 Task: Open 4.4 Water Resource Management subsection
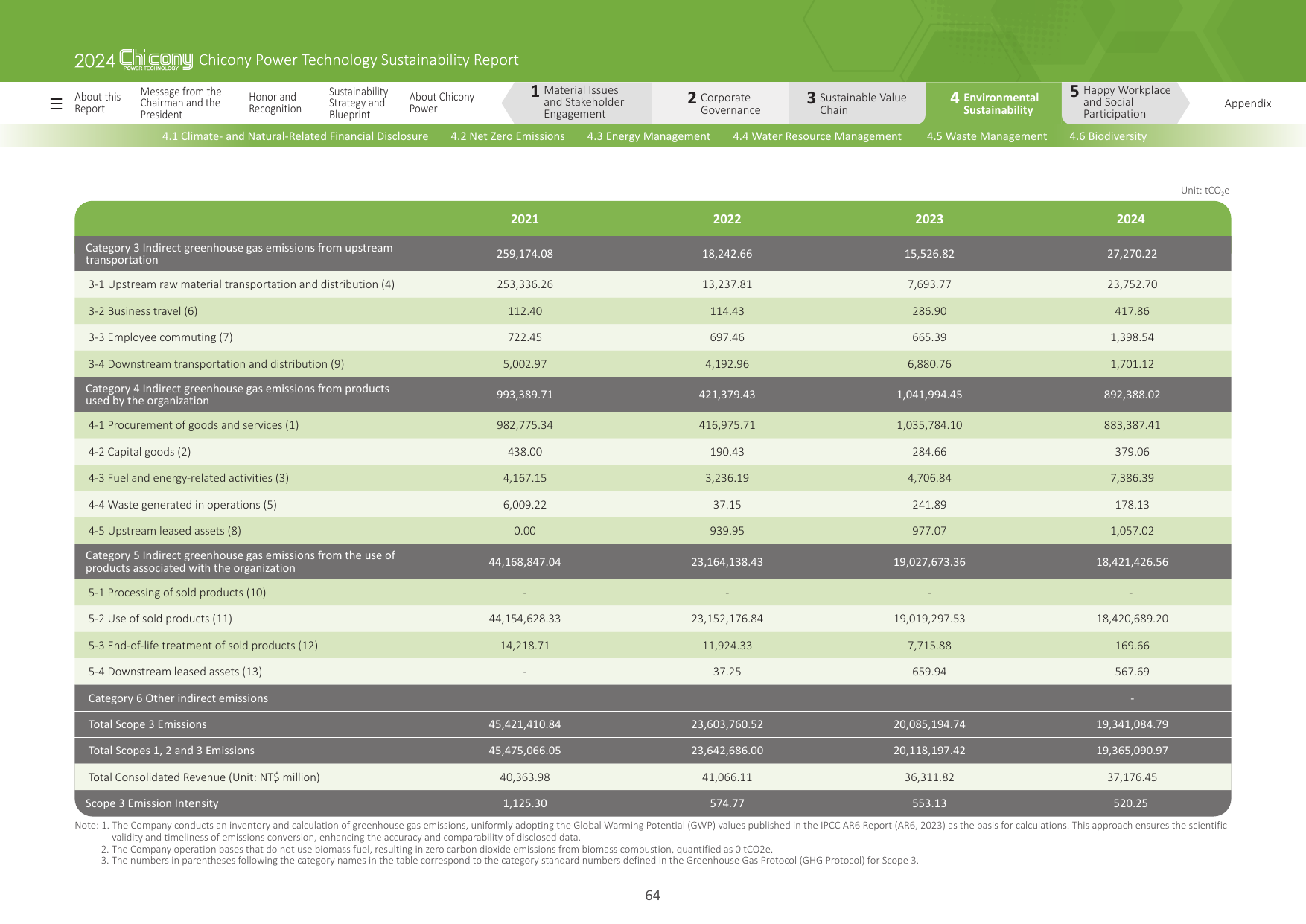[x=817, y=136]
